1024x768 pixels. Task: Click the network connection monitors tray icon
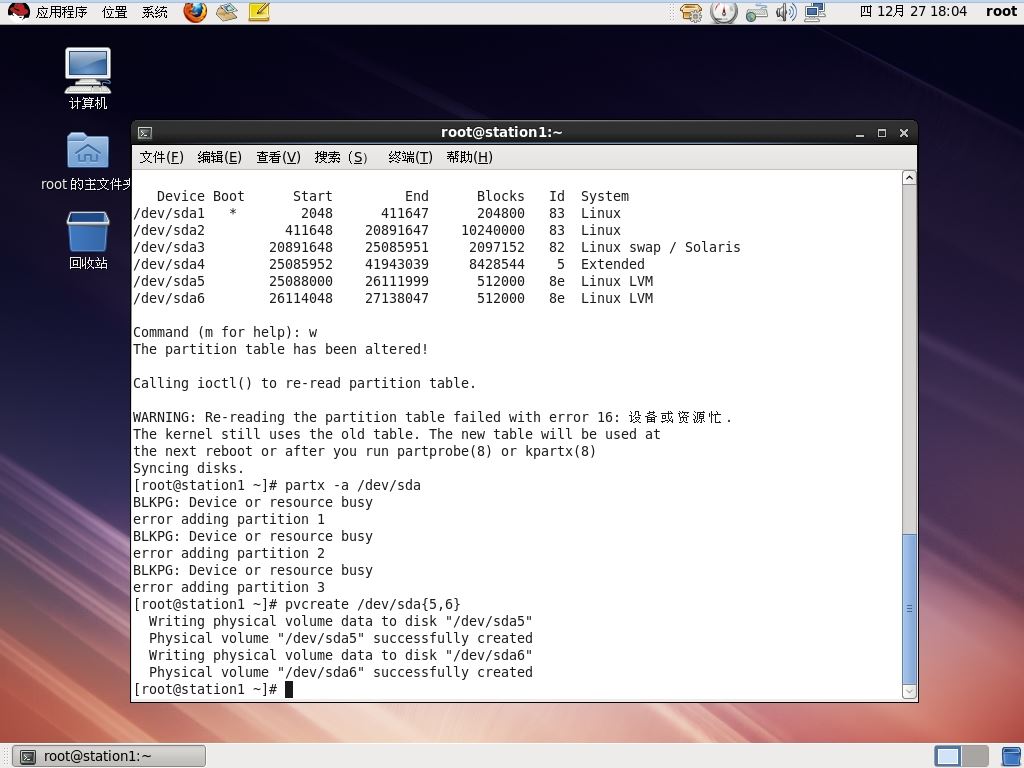(x=815, y=12)
